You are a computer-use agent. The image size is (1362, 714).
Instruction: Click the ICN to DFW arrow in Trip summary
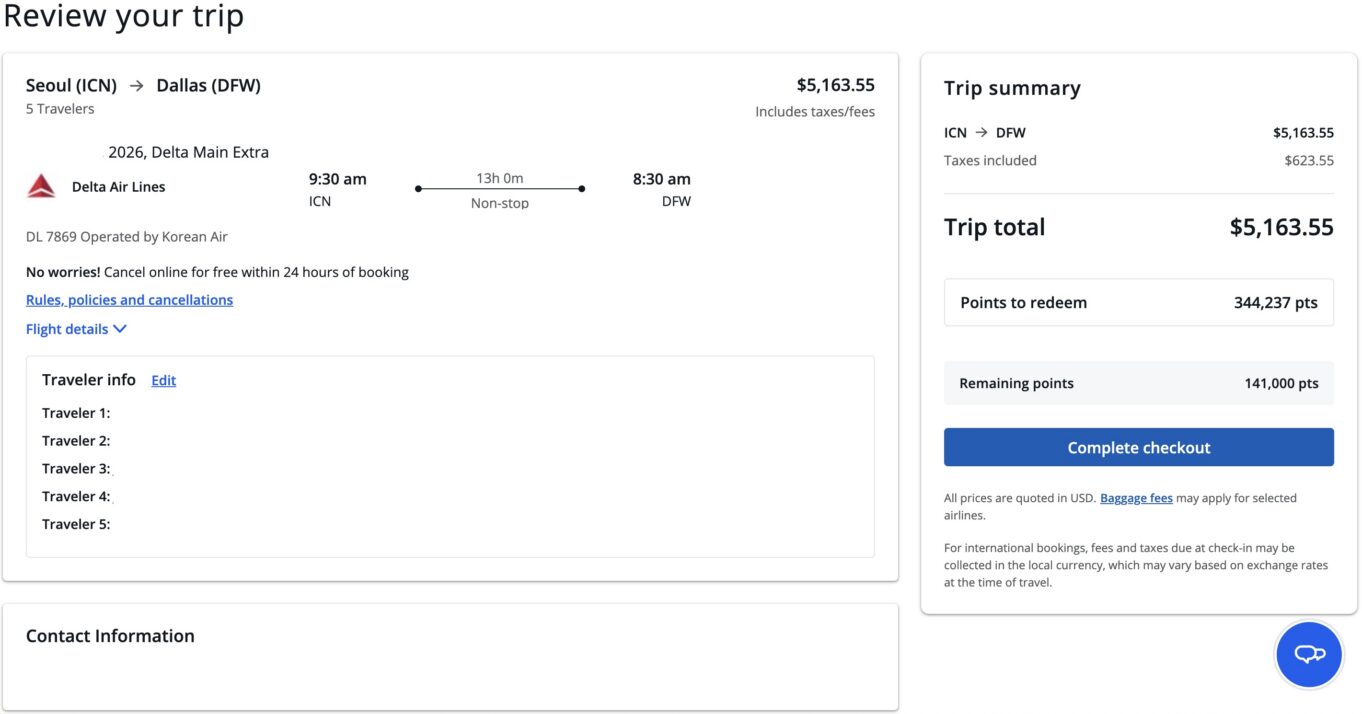pos(982,133)
